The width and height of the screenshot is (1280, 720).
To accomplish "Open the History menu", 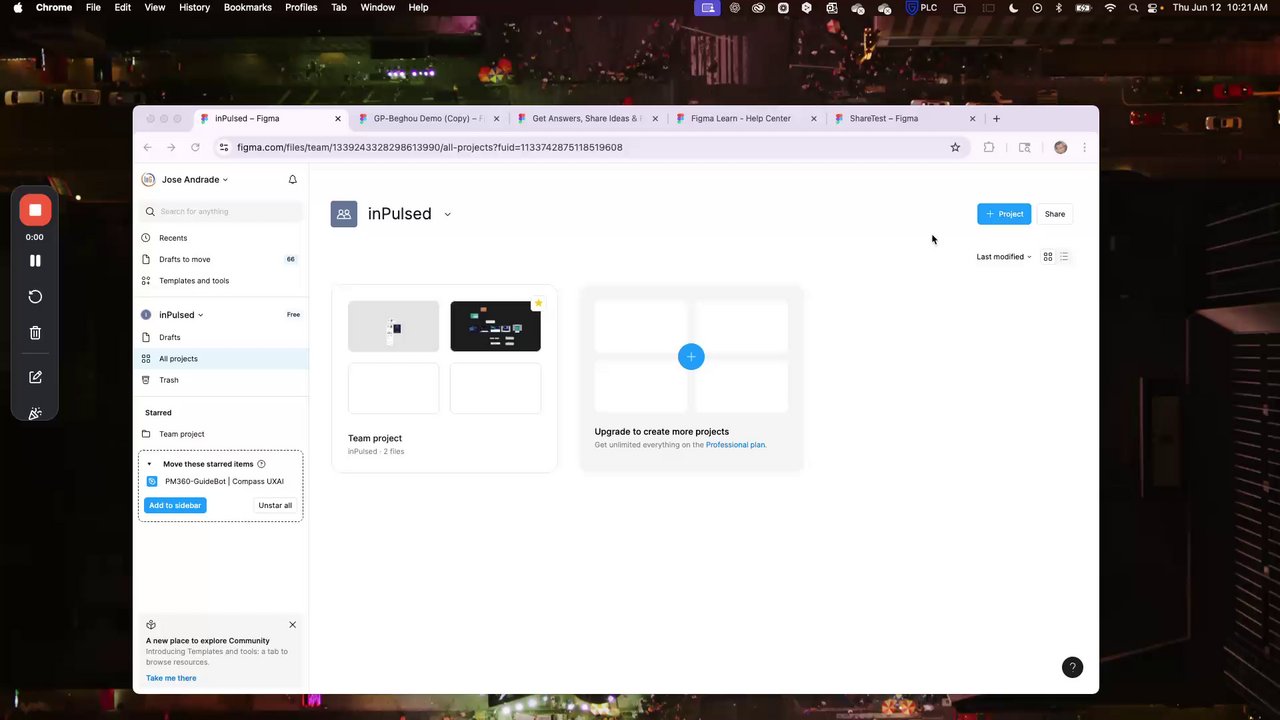I will click(x=194, y=7).
